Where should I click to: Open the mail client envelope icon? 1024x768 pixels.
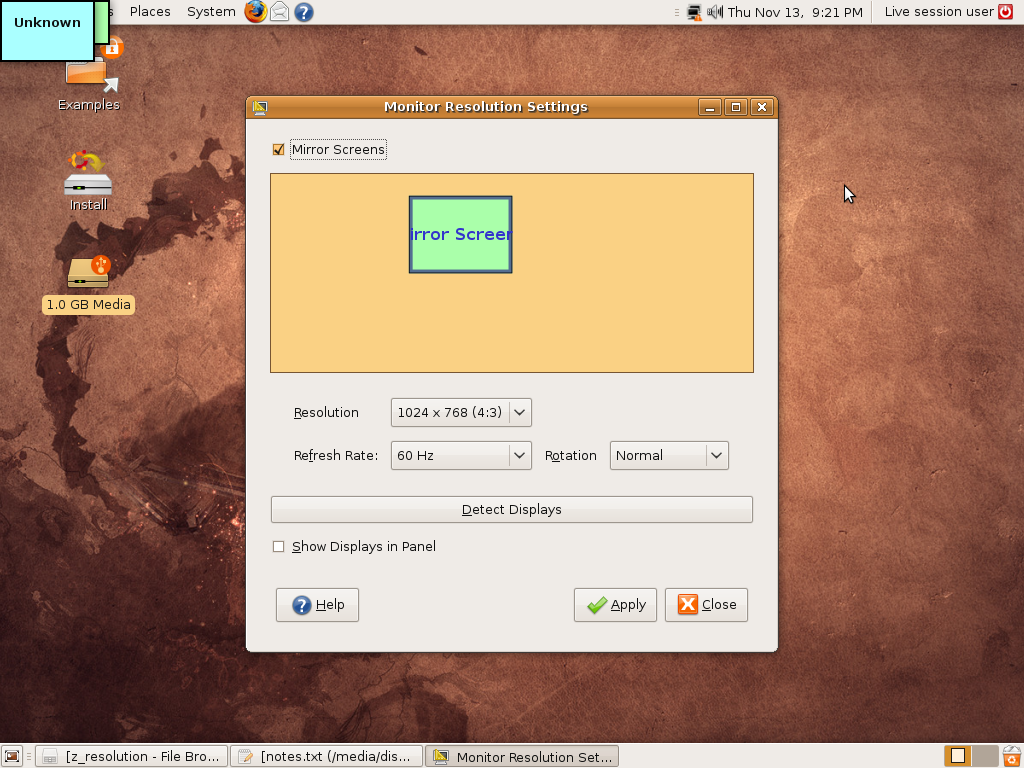click(x=280, y=12)
